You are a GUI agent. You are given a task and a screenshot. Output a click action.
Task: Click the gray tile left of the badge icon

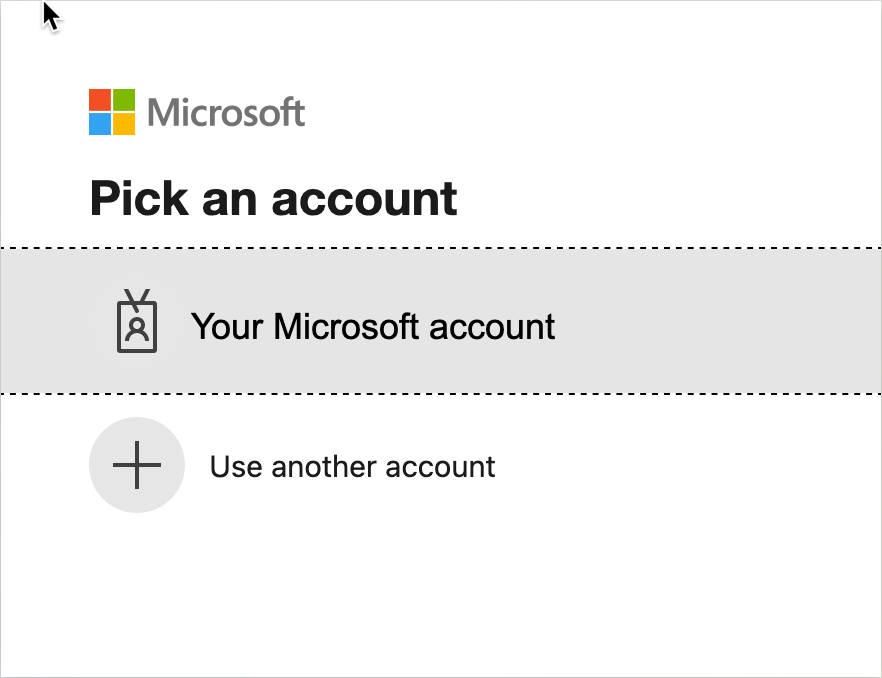pyautogui.click(x=45, y=321)
